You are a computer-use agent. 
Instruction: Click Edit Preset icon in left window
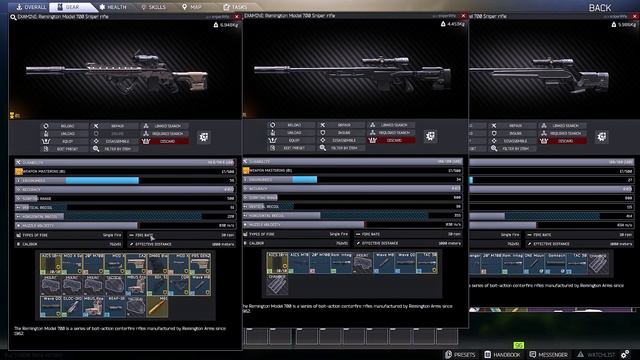46,149
